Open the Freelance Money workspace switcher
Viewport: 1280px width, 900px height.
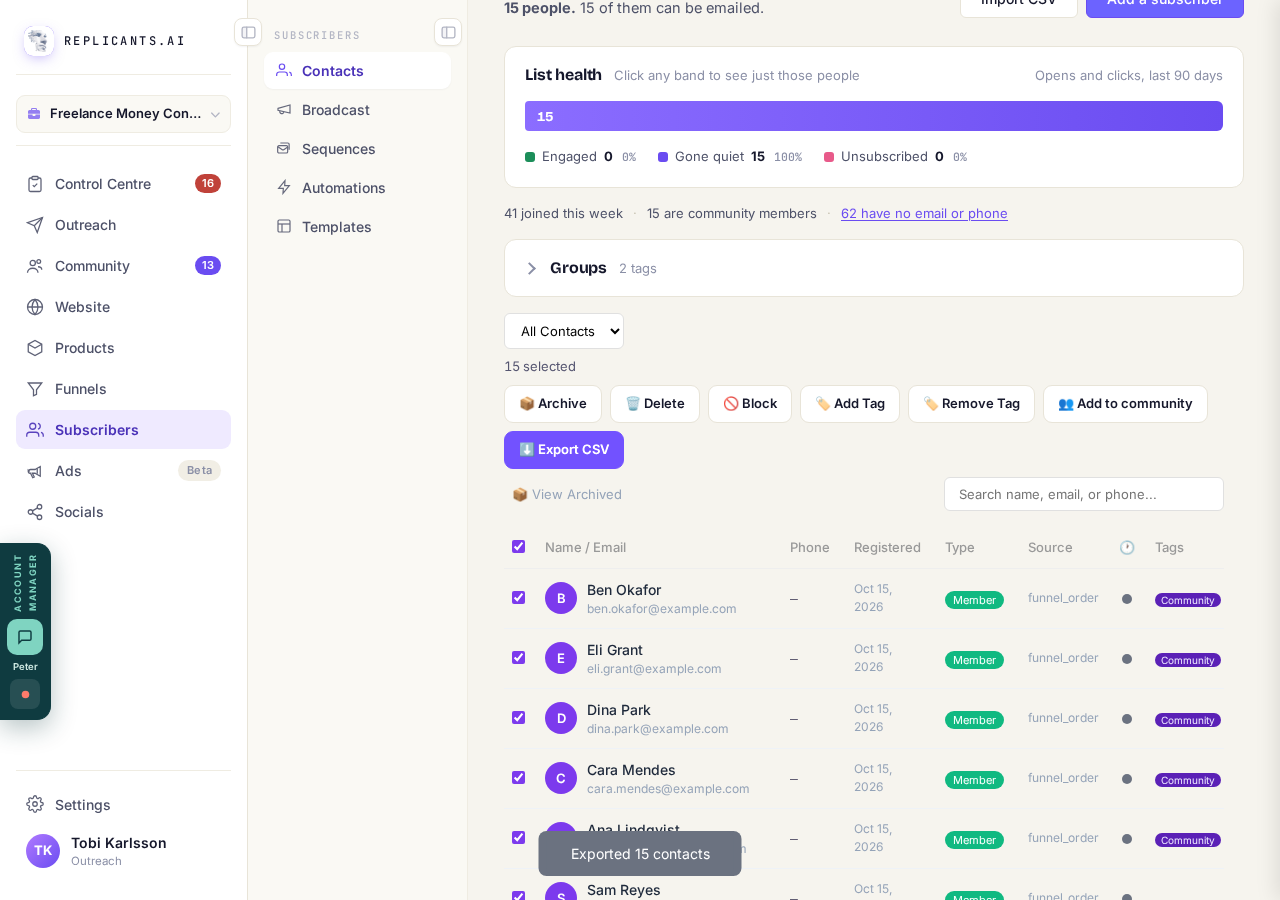[123, 114]
